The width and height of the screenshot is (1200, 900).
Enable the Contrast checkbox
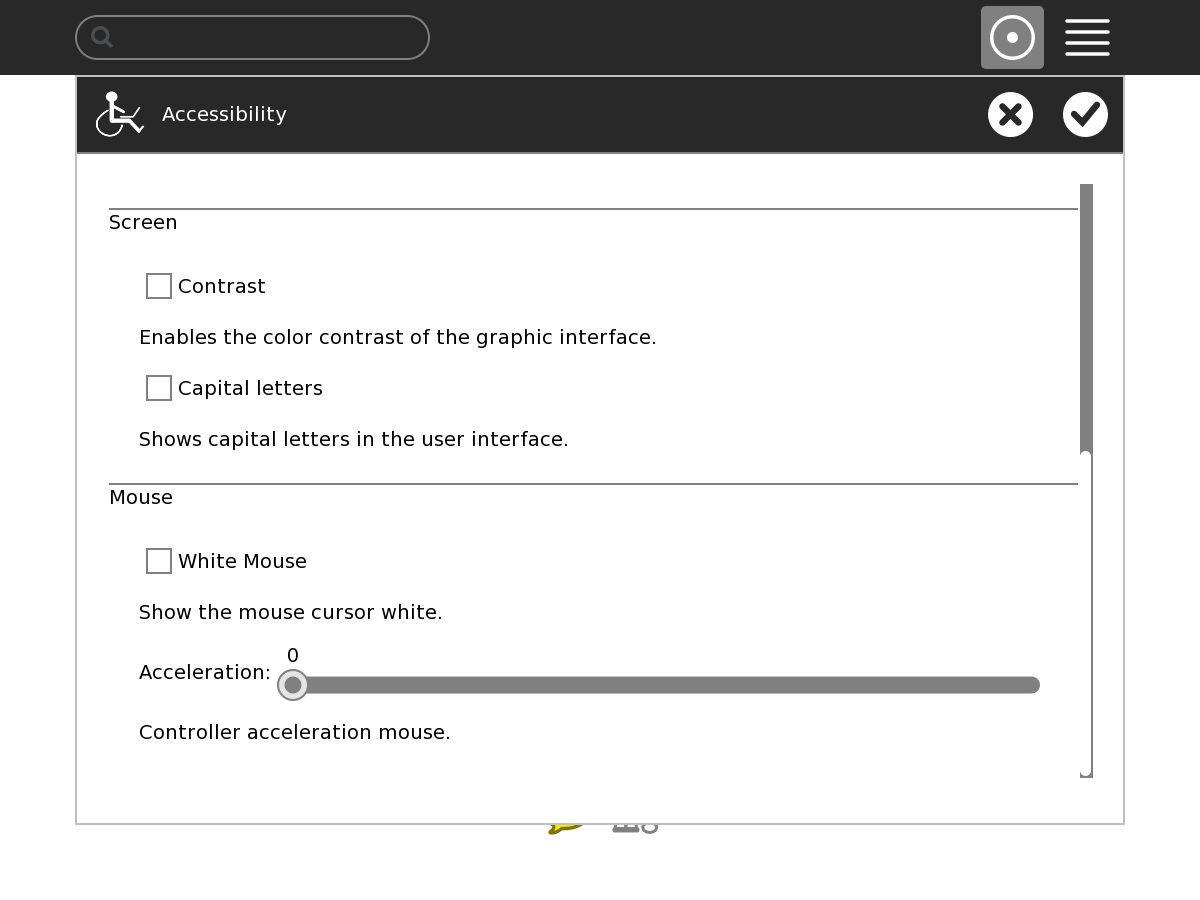[159, 286]
